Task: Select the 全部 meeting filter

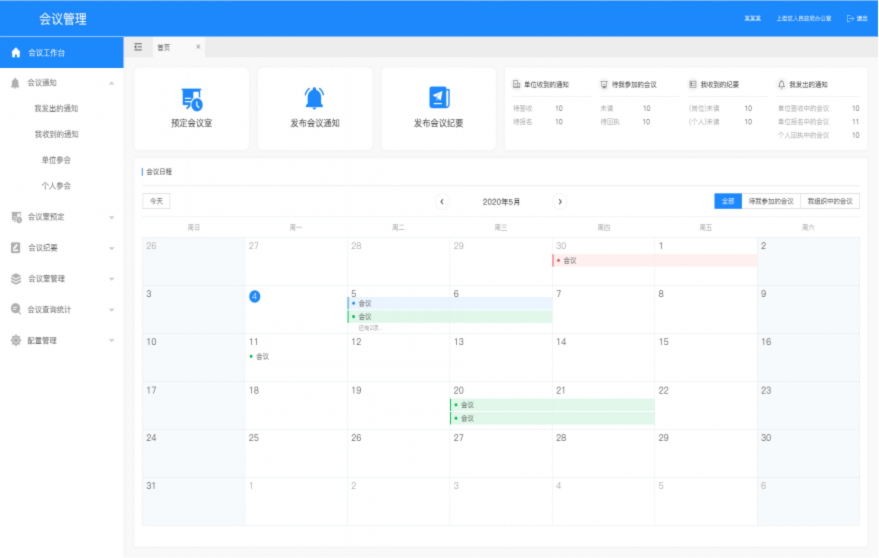Action: pyautogui.click(x=727, y=201)
